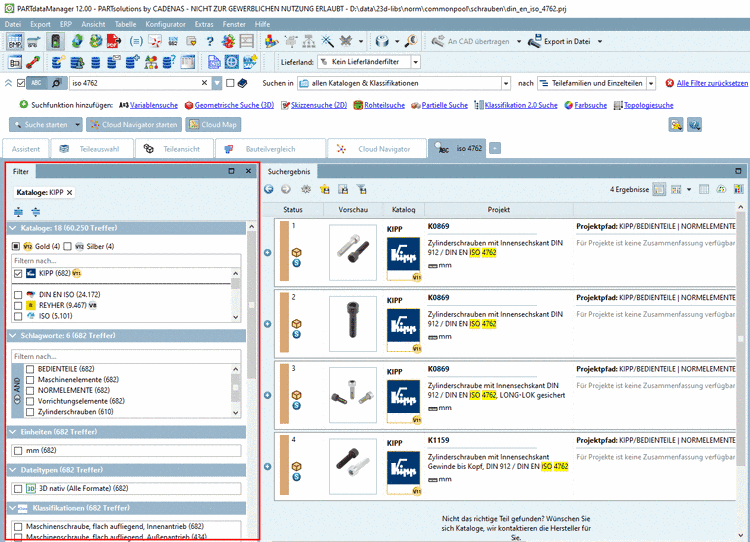Open search field history dropdown arrow

click(x=217, y=83)
